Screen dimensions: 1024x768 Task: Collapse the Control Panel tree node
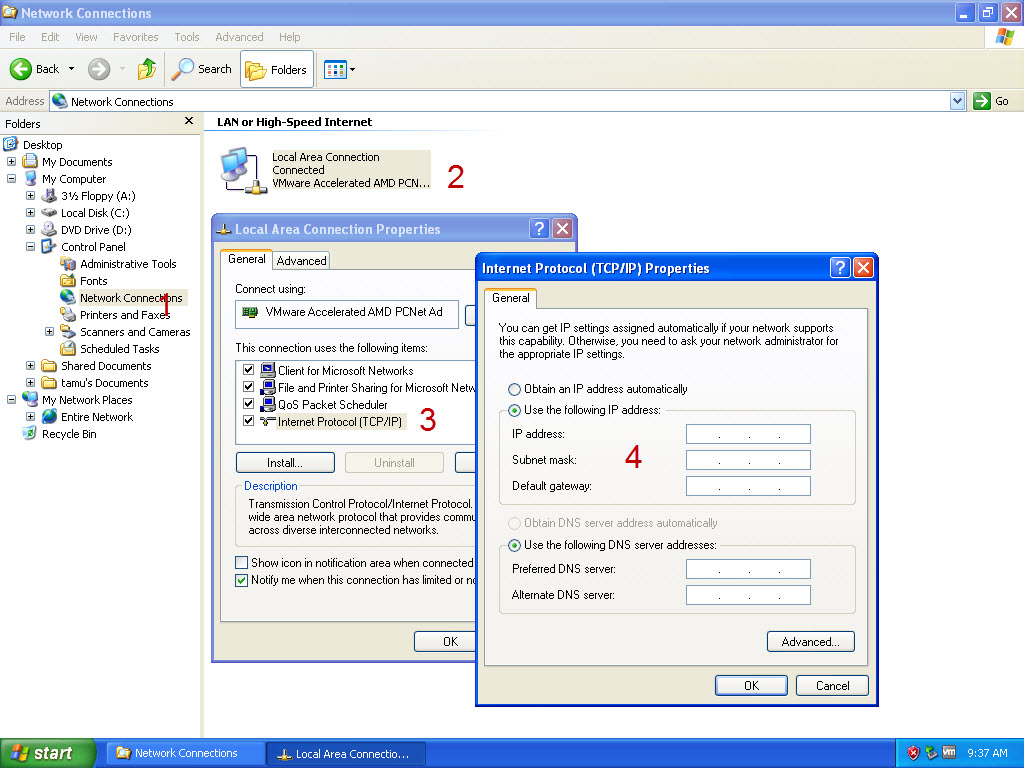pyautogui.click(x=30, y=246)
